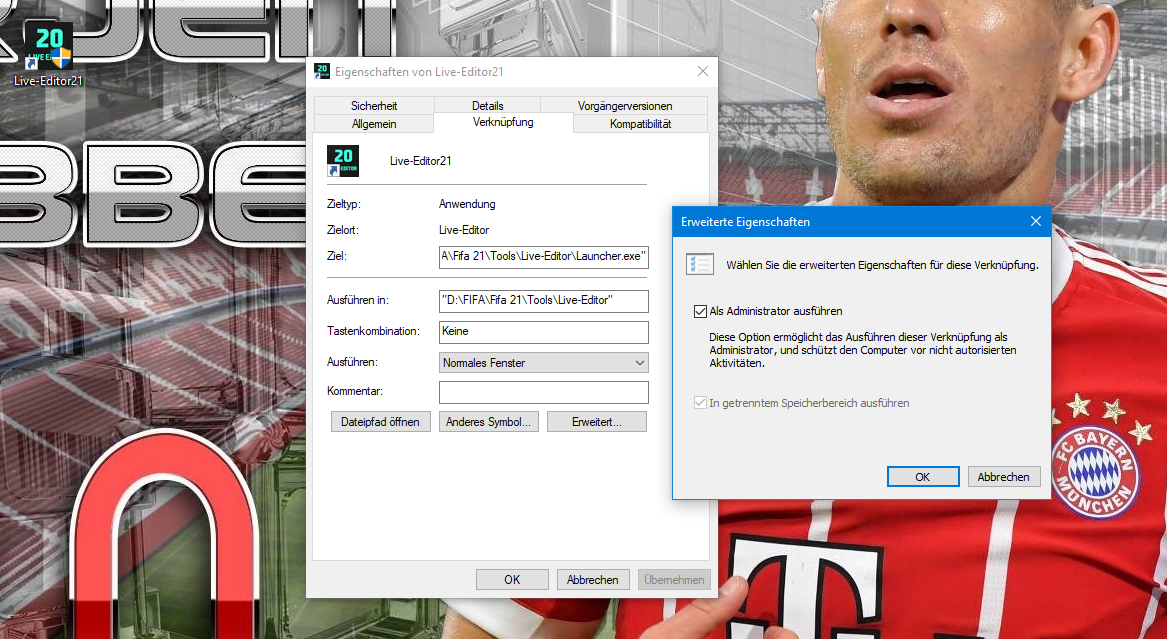Switch to the Details tab
Viewport: 1167px width, 639px height.
[x=487, y=106]
